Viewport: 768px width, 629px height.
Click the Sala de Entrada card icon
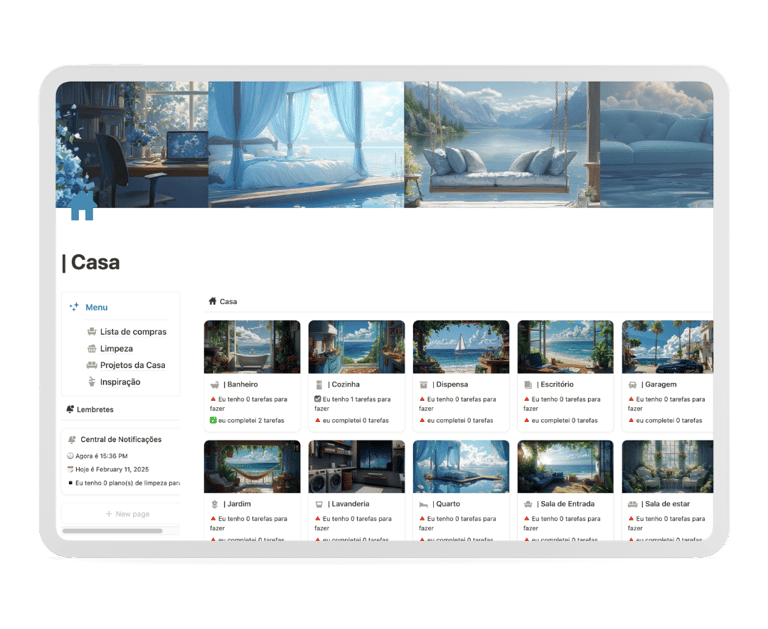[528, 504]
